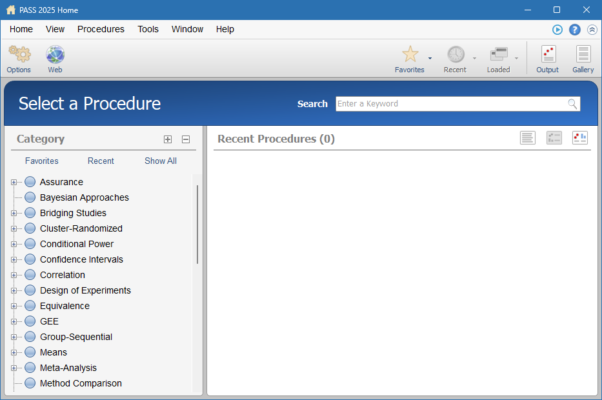Viewport: 602px width, 400px height.
Task: Open the Procedures menu
Action: point(100,30)
